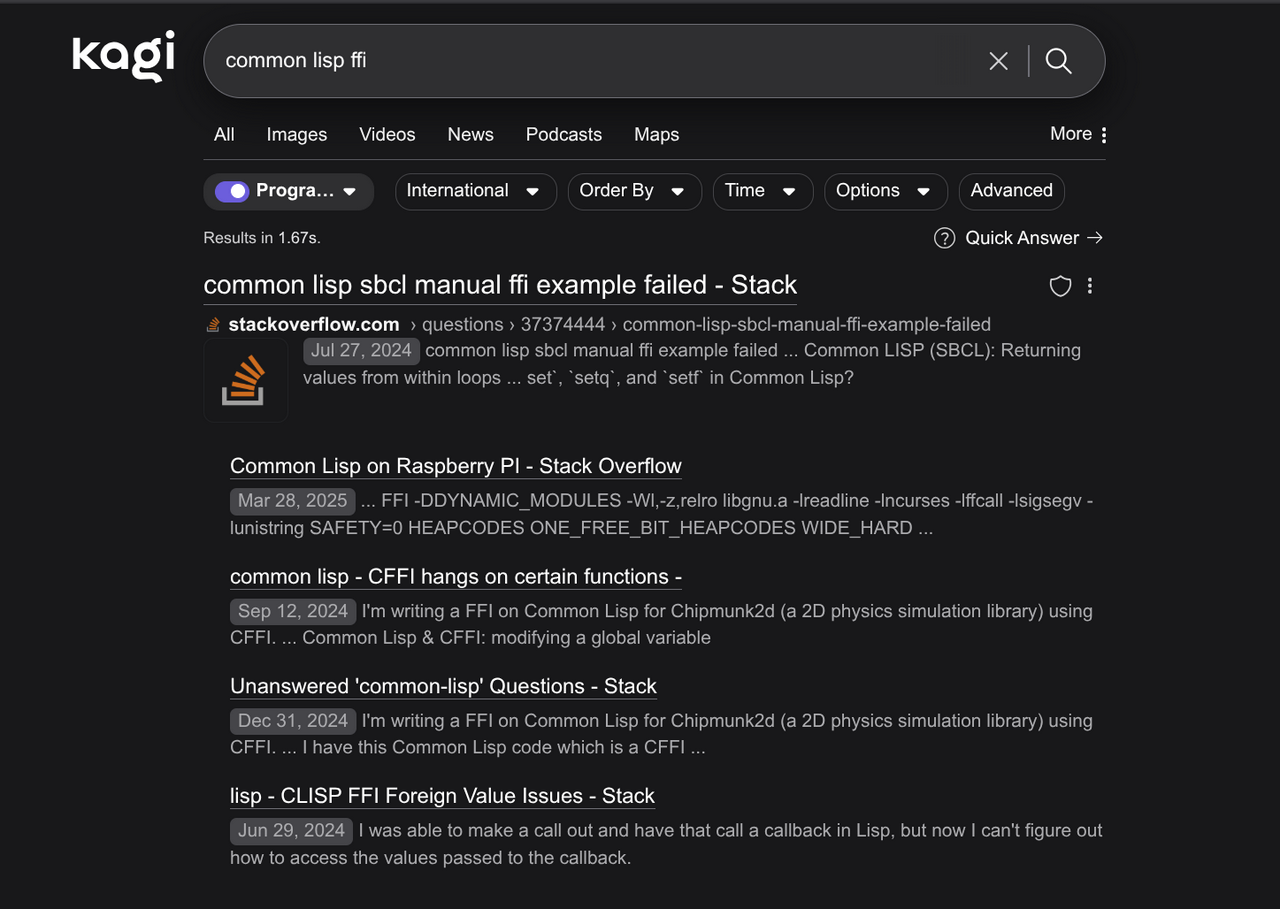1280x909 pixels.
Task: Click 'Results in 1.67s.' text
Action: (262, 238)
